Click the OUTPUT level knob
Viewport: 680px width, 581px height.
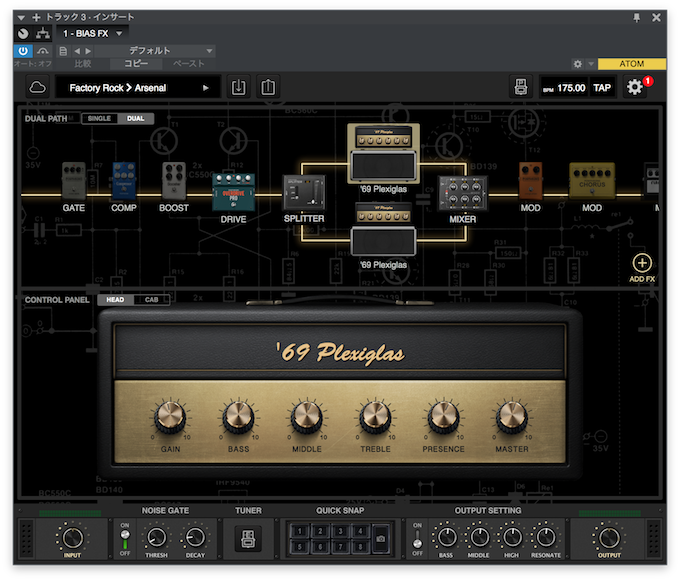point(609,538)
